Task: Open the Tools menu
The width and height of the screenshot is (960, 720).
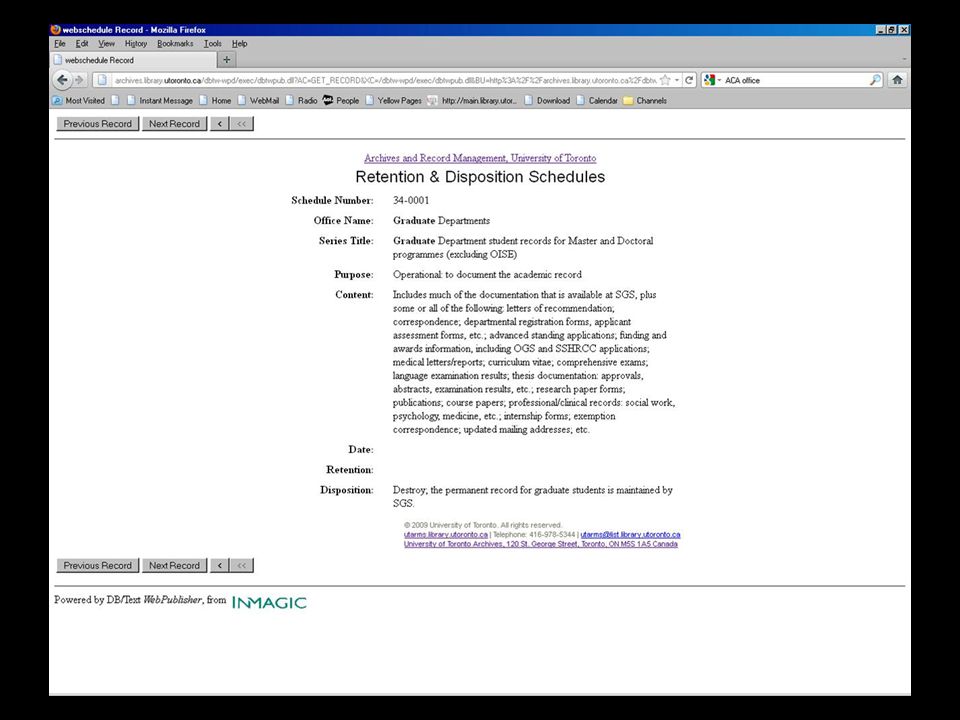Action: (212, 43)
